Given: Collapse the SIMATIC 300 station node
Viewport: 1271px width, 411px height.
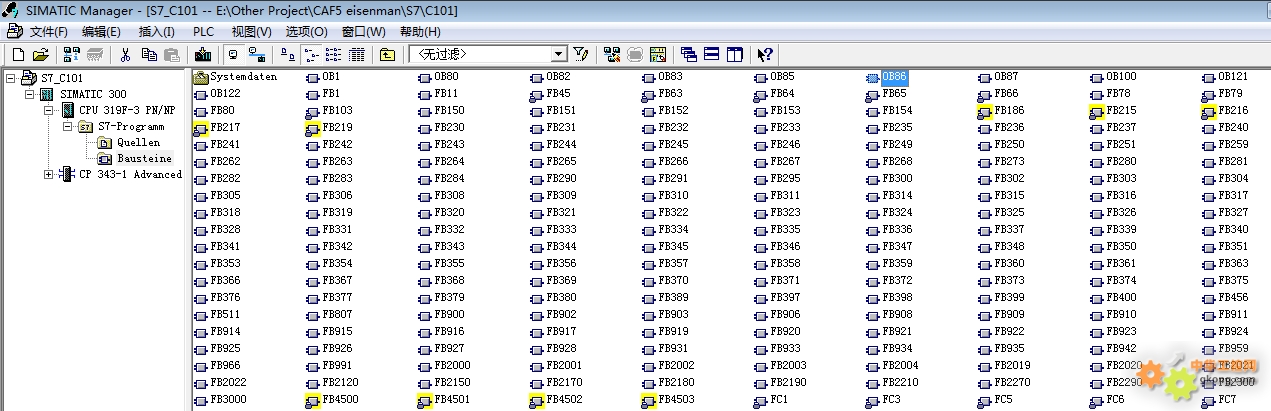Looking at the screenshot, I should [x=29, y=93].
